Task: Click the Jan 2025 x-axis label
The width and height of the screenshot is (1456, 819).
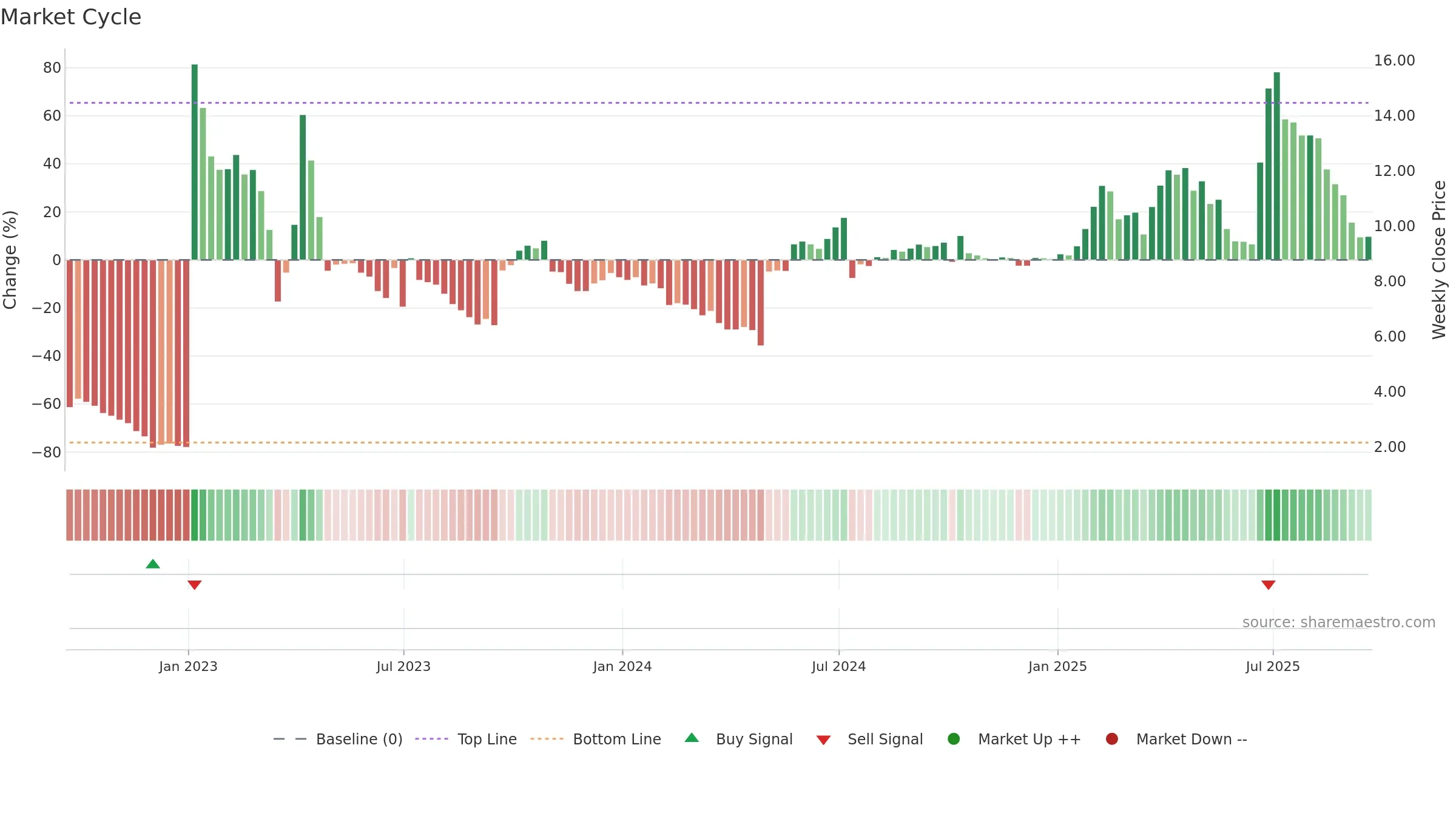Action: click(x=1058, y=666)
